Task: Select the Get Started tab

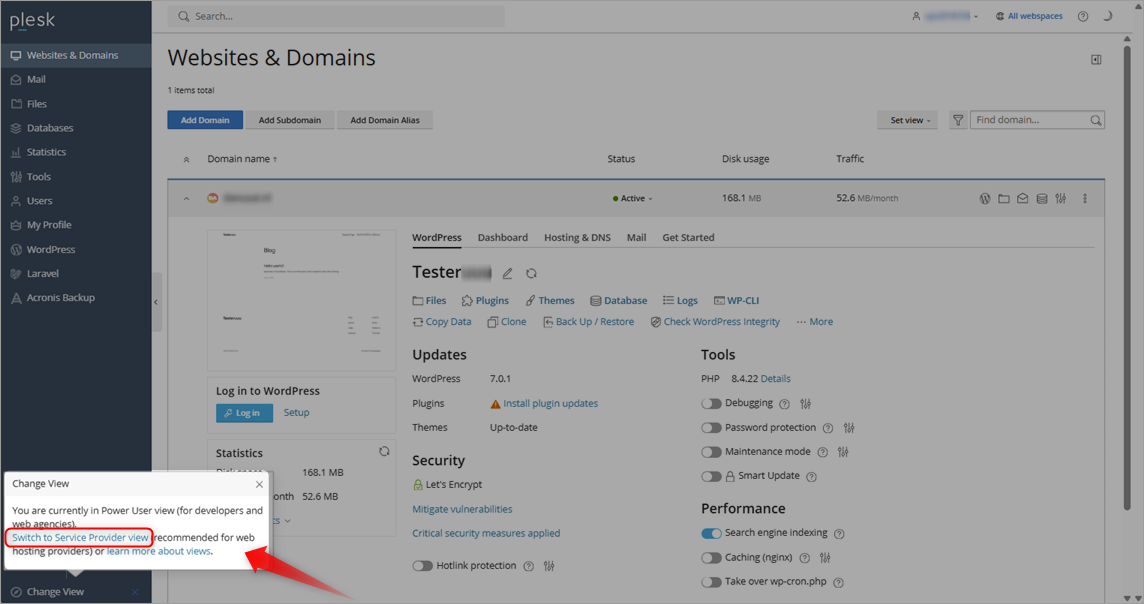Action: 688,238
